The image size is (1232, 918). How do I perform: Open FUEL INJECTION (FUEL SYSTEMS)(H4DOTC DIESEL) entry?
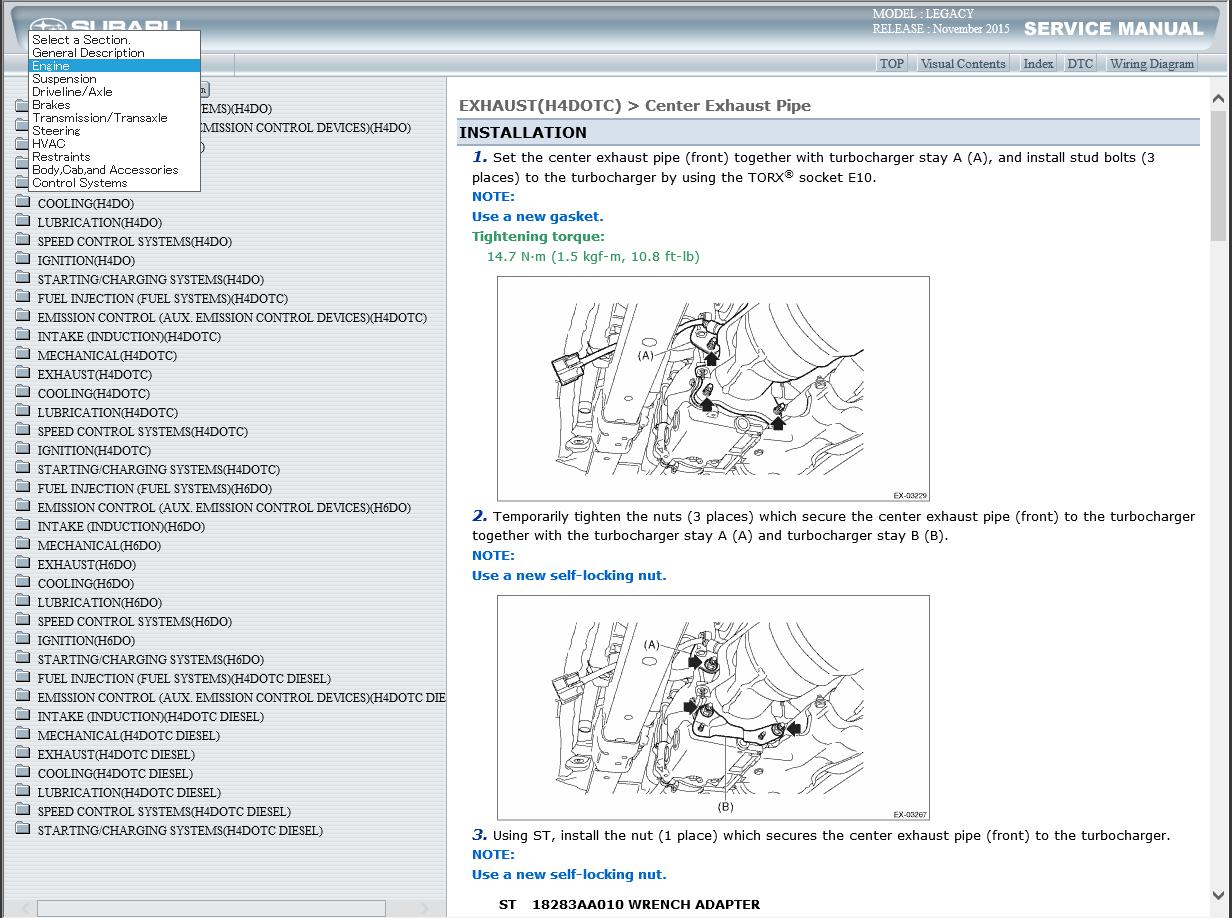(184, 678)
